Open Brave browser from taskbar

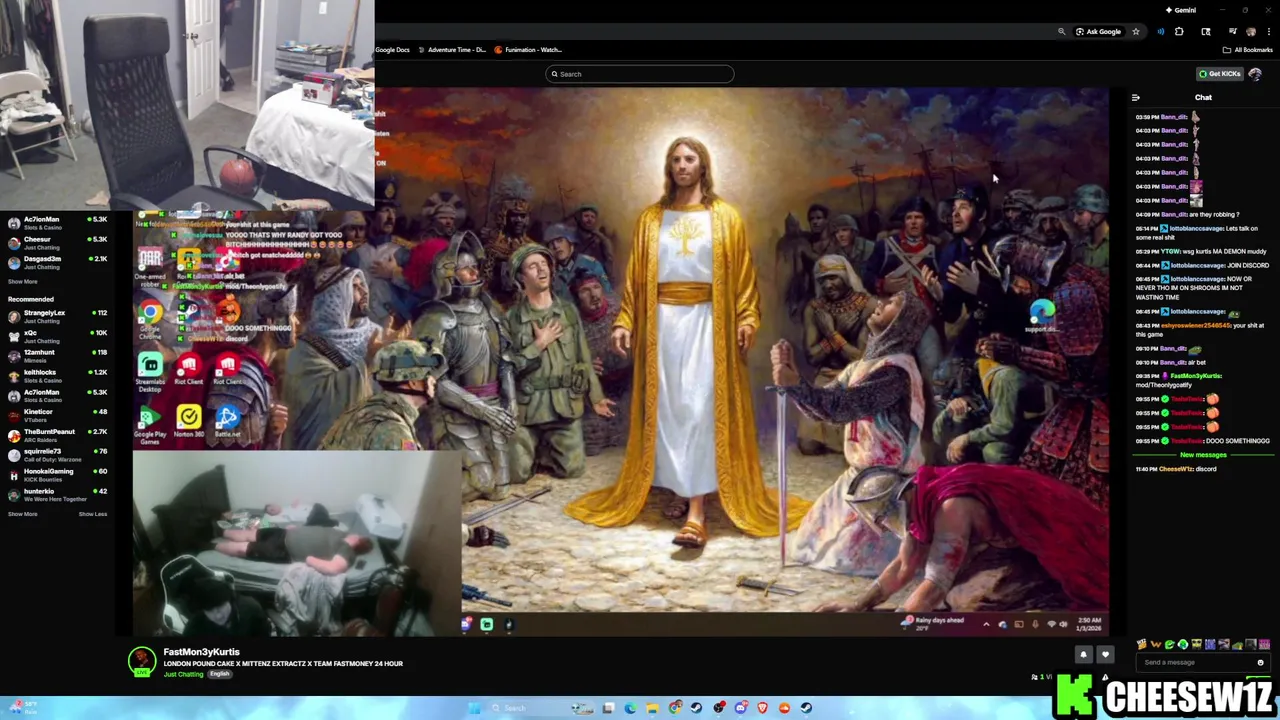[x=763, y=708]
